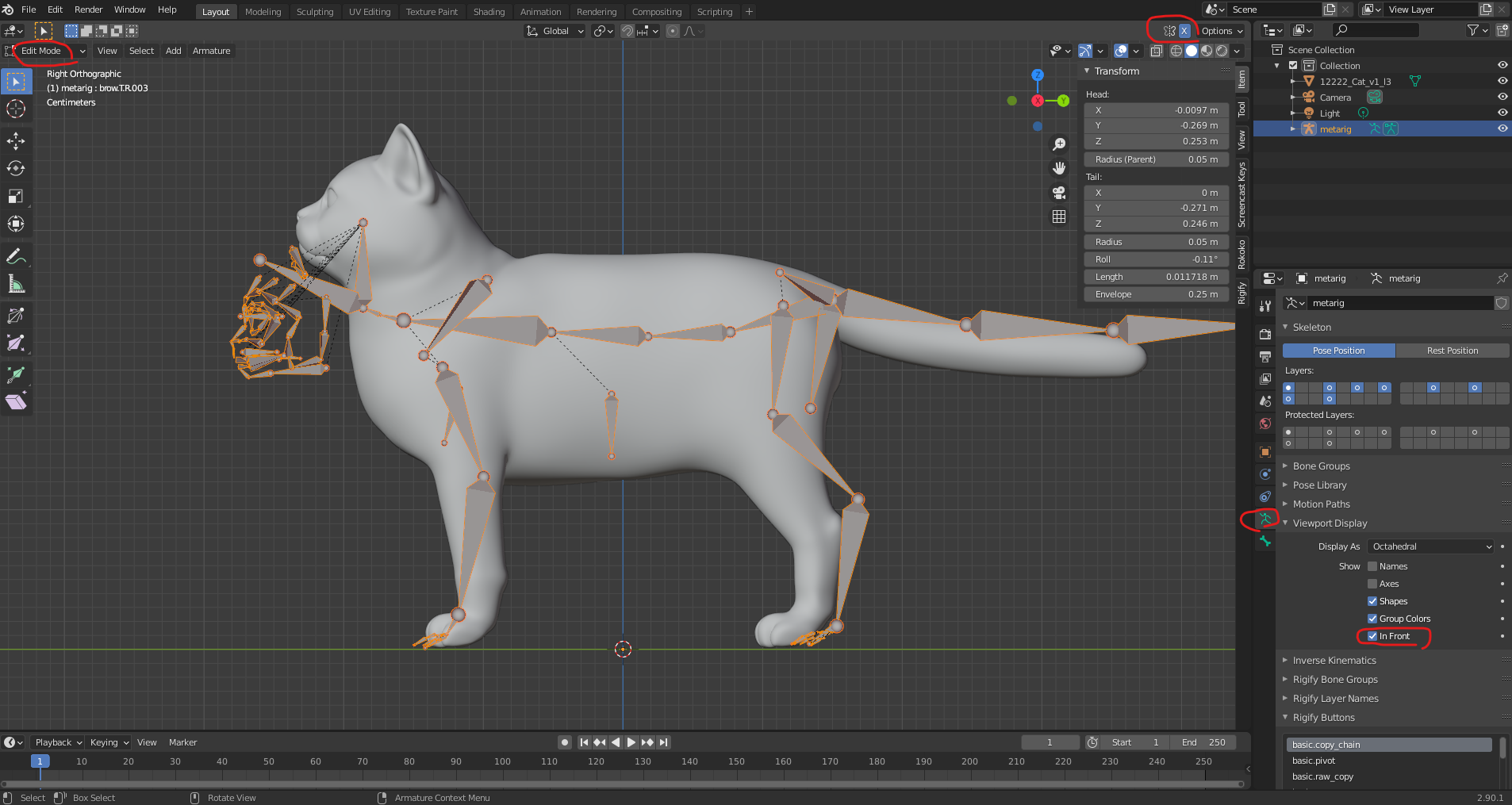Image resolution: width=1512 pixels, height=805 pixels.
Task: Enable the Names checkbox
Action: click(1372, 566)
